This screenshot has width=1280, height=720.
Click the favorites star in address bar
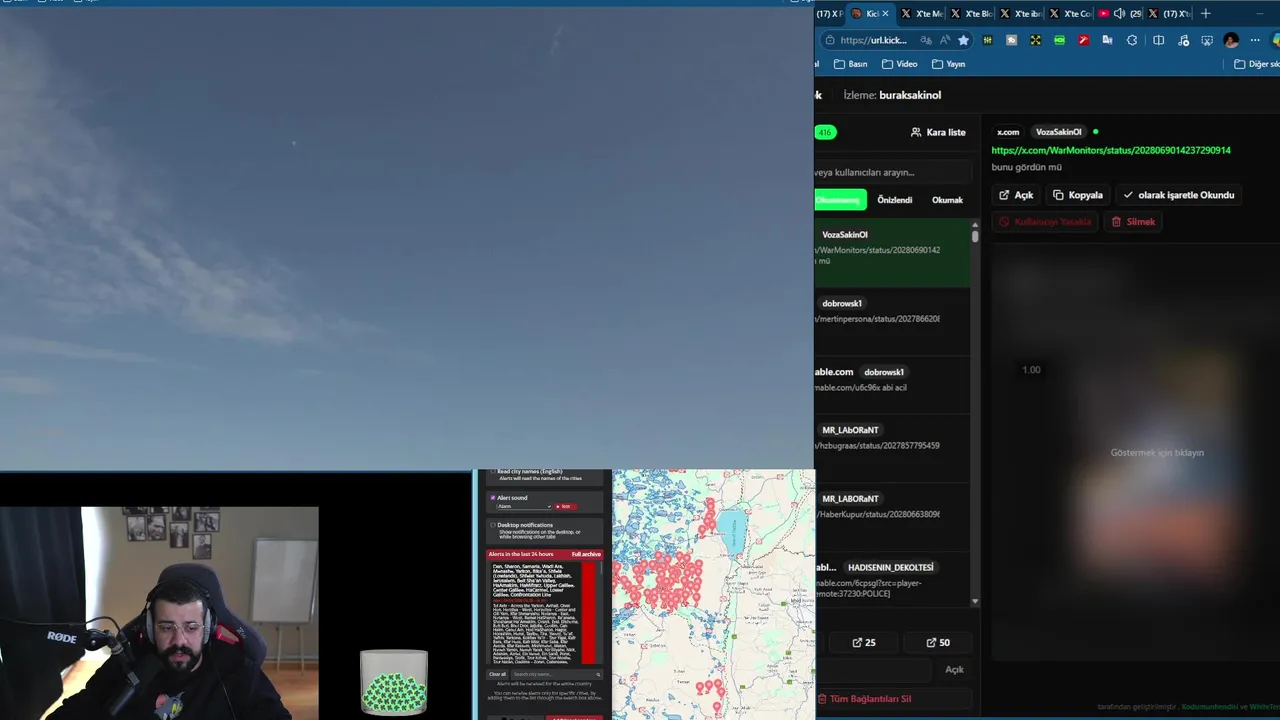[x=963, y=40]
